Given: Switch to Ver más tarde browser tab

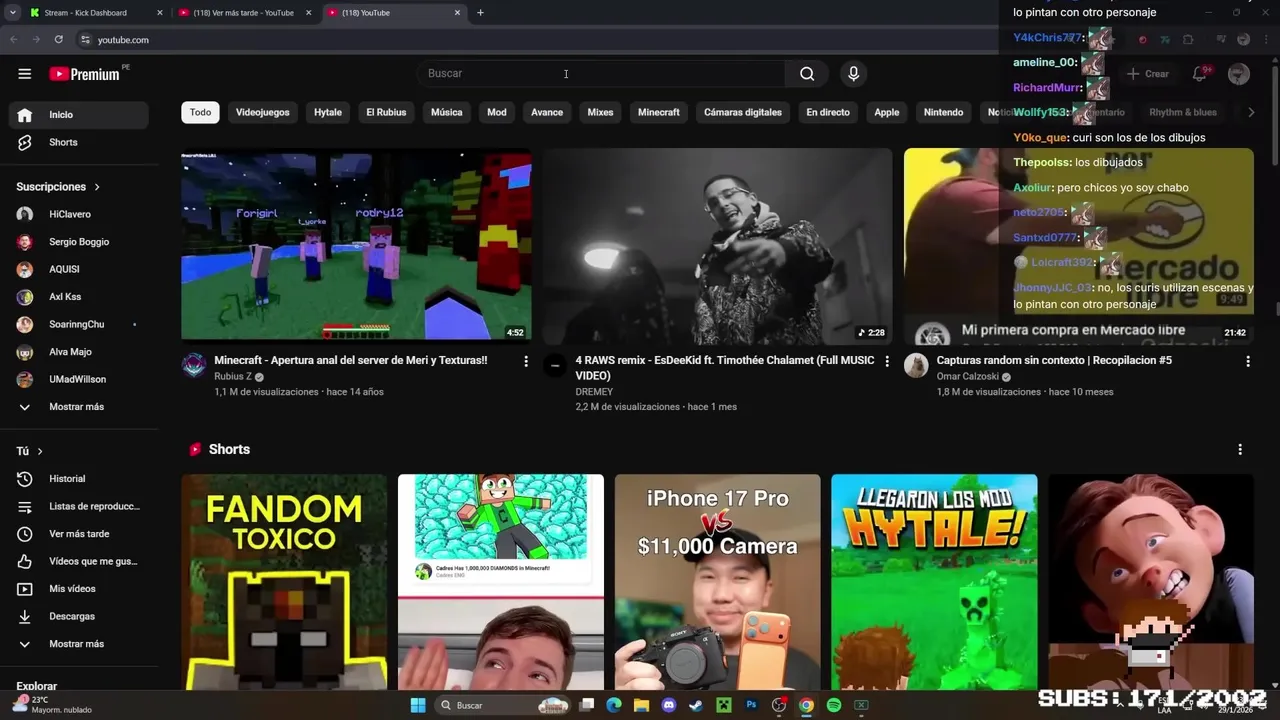Looking at the screenshot, I should point(243,13).
